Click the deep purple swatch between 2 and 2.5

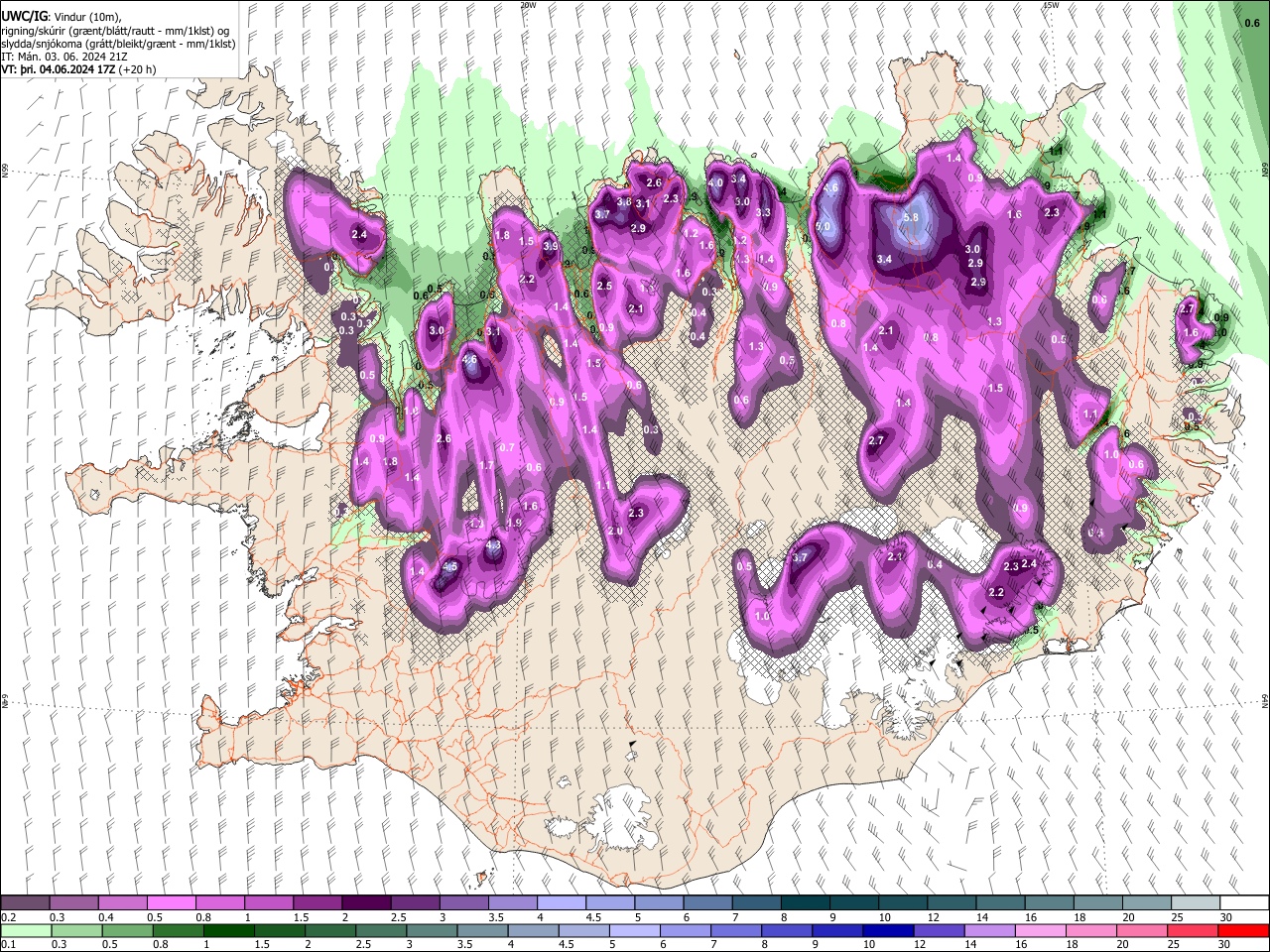click(x=366, y=902)
